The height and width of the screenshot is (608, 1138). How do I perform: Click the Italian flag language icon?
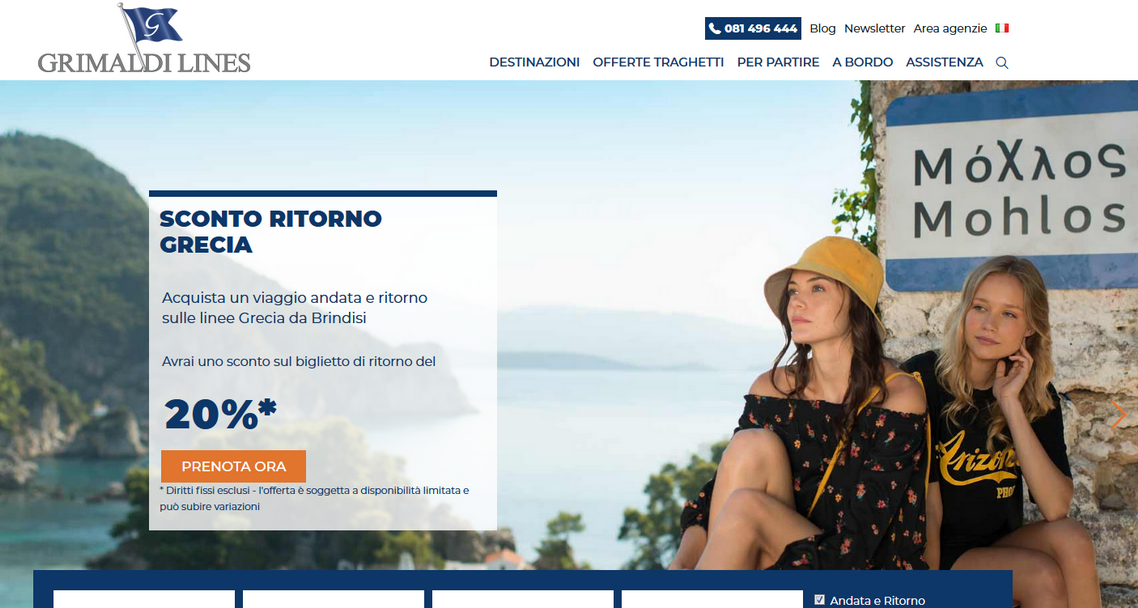pos(1002,28)
